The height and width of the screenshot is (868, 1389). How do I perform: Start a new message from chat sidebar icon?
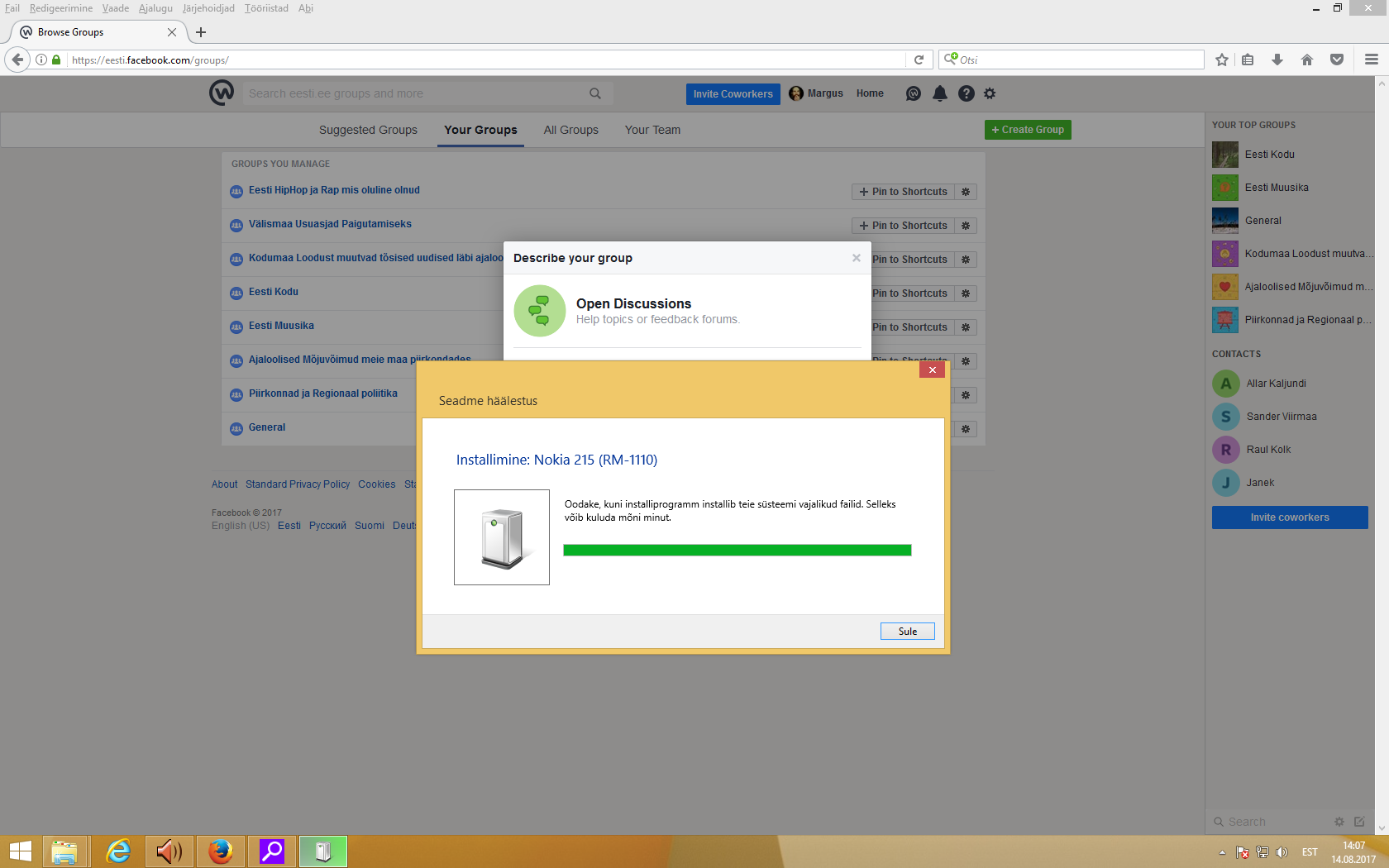[x=1359, y=822]
